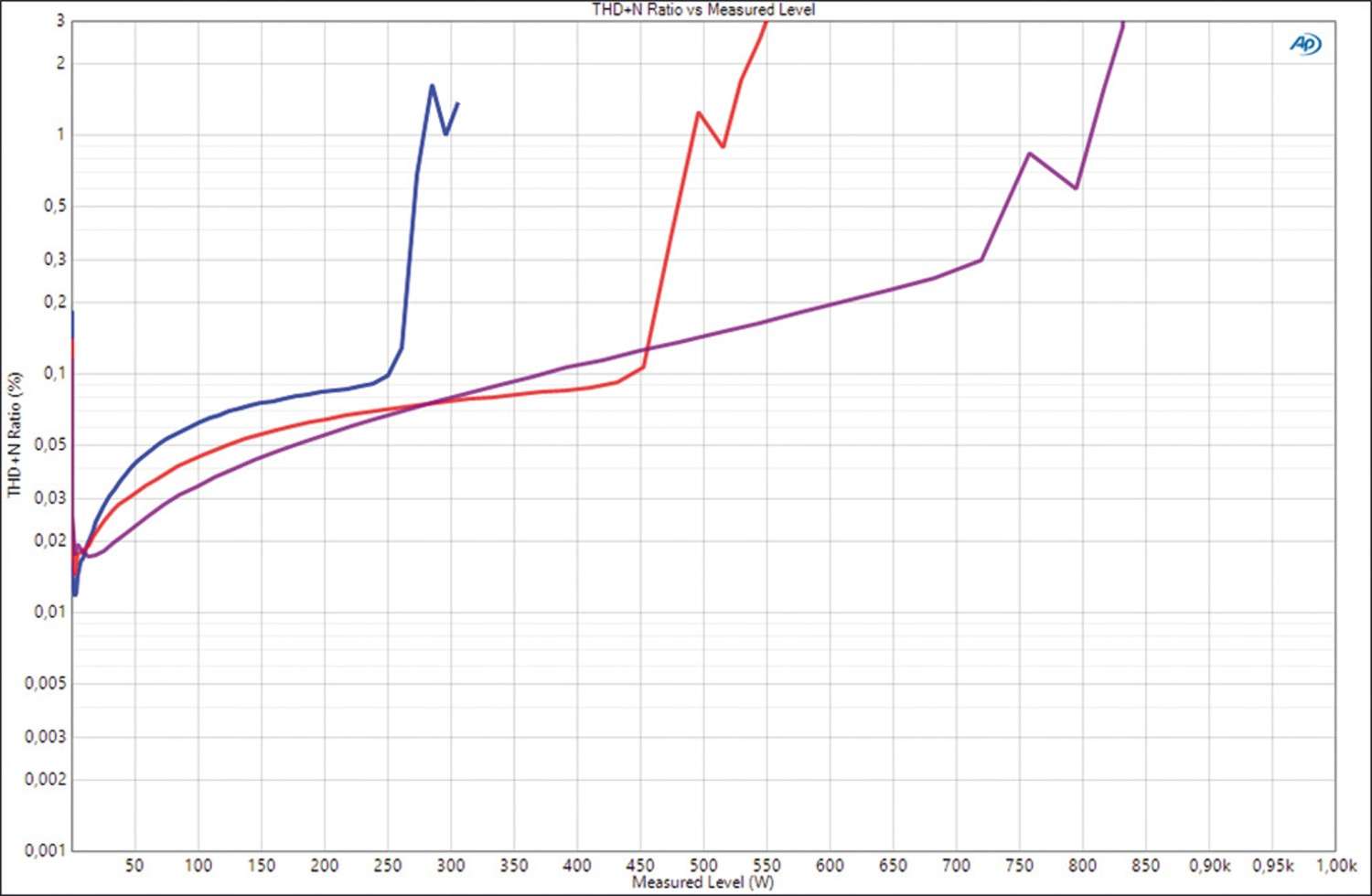The width and height of the screenshot is (1372, 896).
Task: Click the '150' x-axis tick label
Action: pyautogui.click(x=262, y=865)
